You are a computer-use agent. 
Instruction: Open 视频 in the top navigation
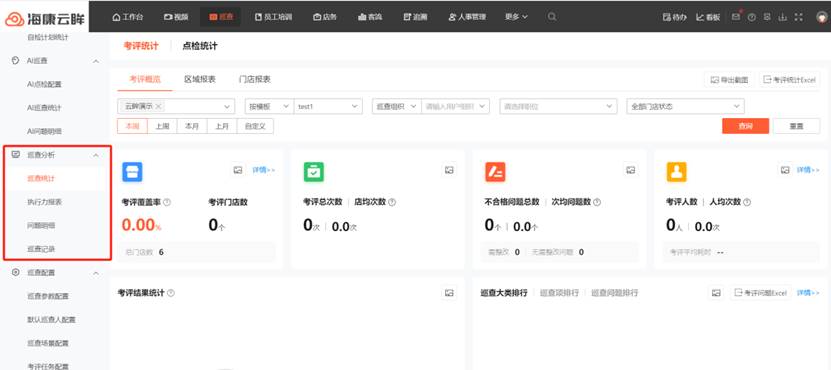[x=176, y=17]
